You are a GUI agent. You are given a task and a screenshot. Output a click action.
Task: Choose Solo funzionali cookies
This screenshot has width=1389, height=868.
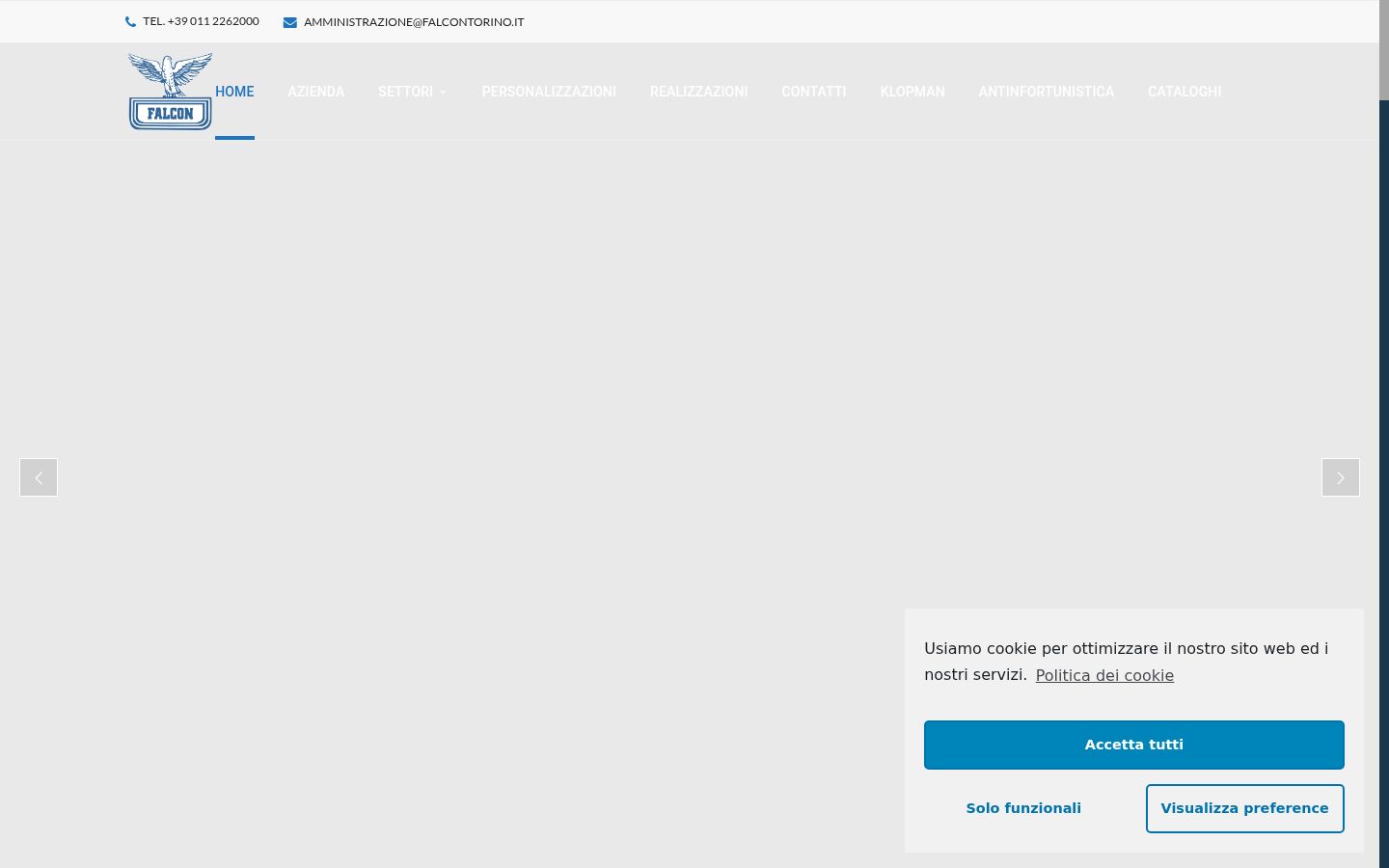(1023, 808)
